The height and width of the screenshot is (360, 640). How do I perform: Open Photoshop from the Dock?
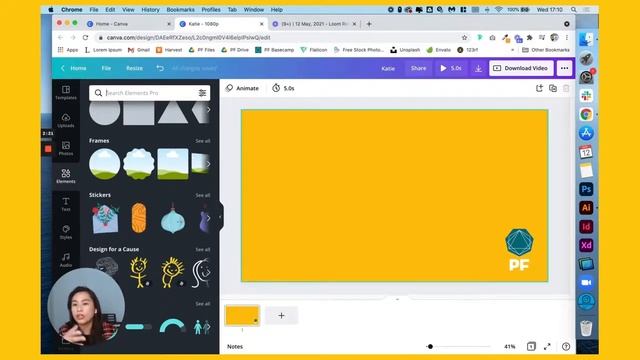[x=586, y=189]
